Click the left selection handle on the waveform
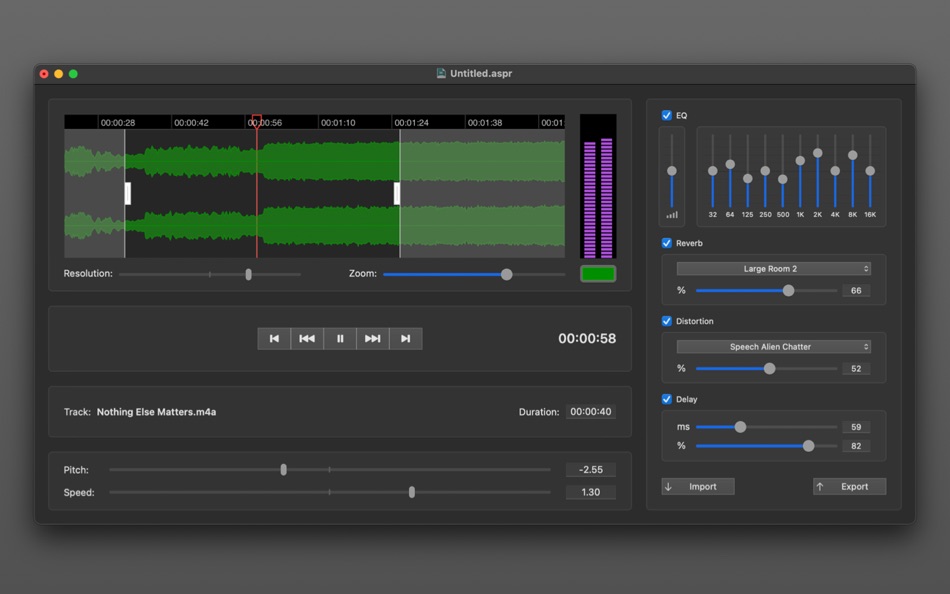Image resolution: width=950 pixels, height=594 pixels. (128, 193)
